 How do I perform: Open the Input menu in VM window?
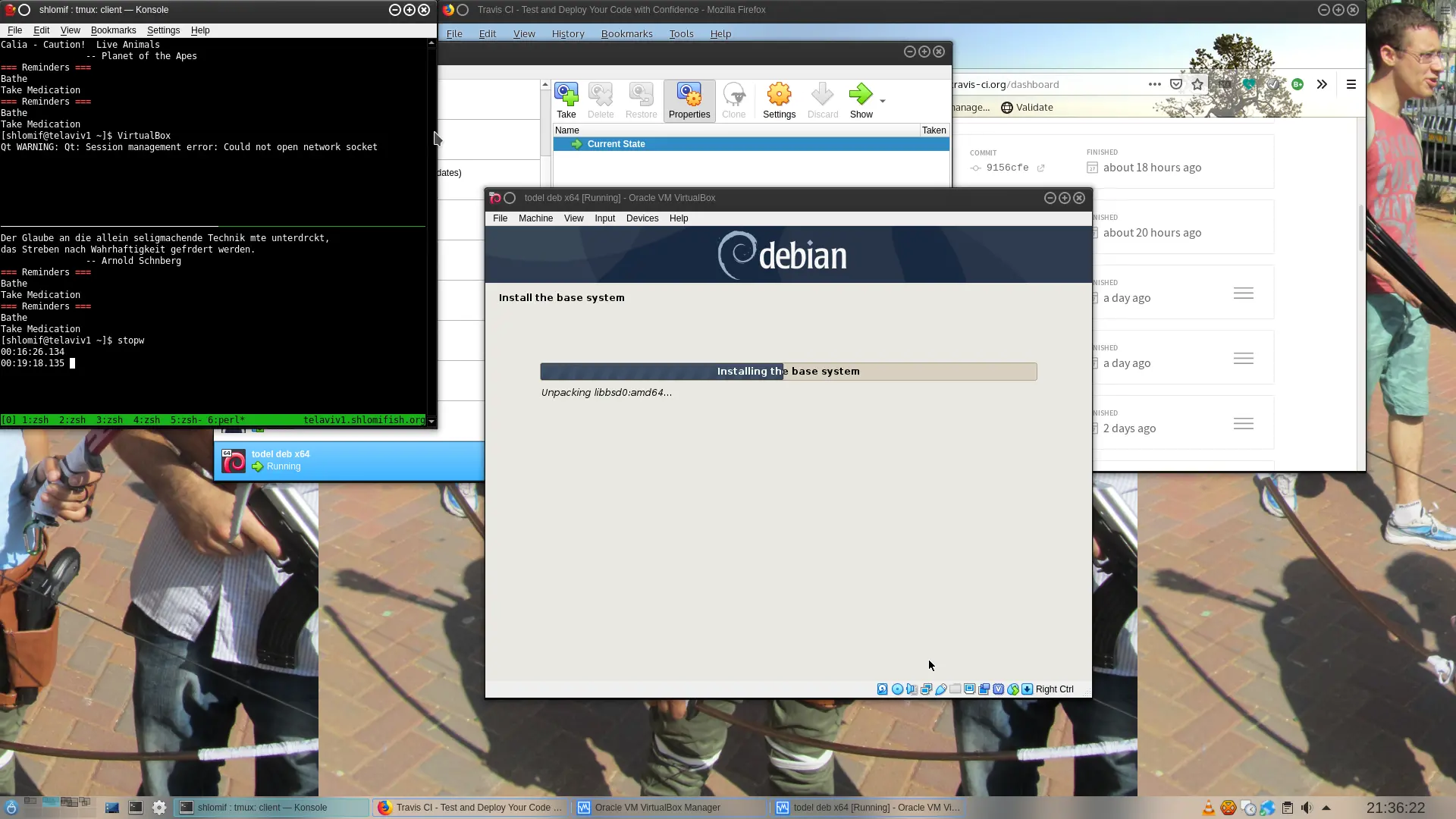pyautogui.click(x=604, y=218)
